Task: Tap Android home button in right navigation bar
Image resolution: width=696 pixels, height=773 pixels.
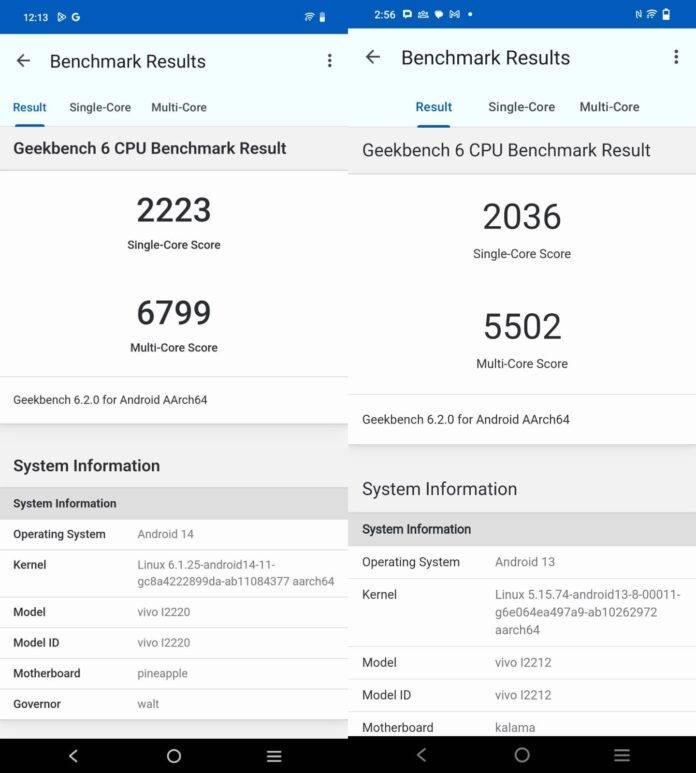Action: [522, 754]
